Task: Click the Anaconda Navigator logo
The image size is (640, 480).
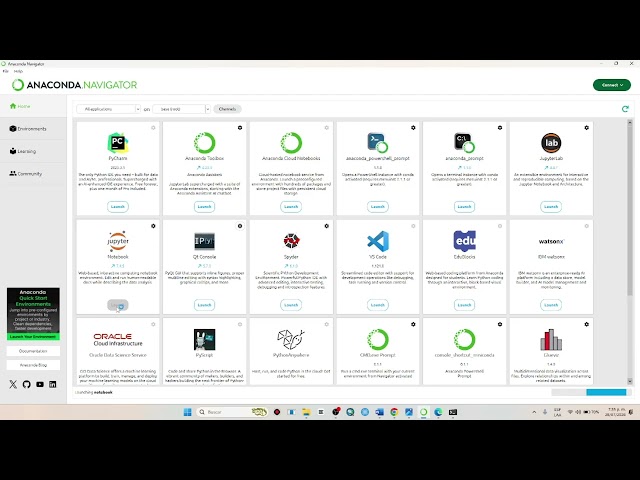Action: (x=74, y=85)
